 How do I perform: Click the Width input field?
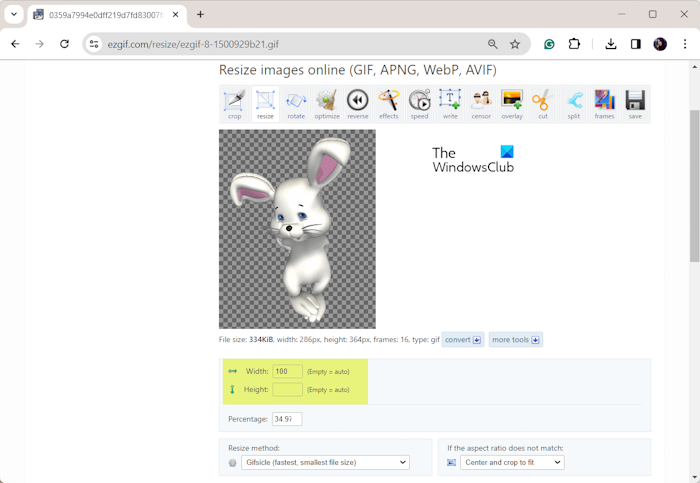(x=287, y=371)
